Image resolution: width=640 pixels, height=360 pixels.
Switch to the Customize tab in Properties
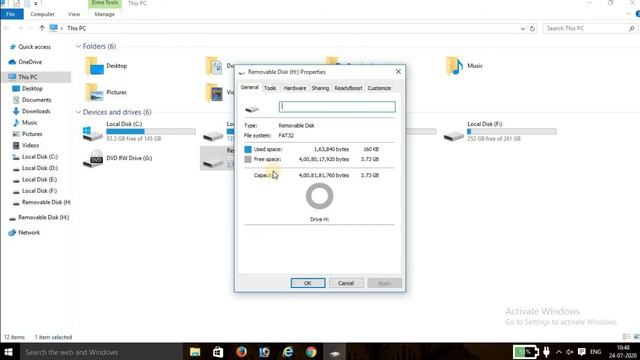tap(379, 88)
